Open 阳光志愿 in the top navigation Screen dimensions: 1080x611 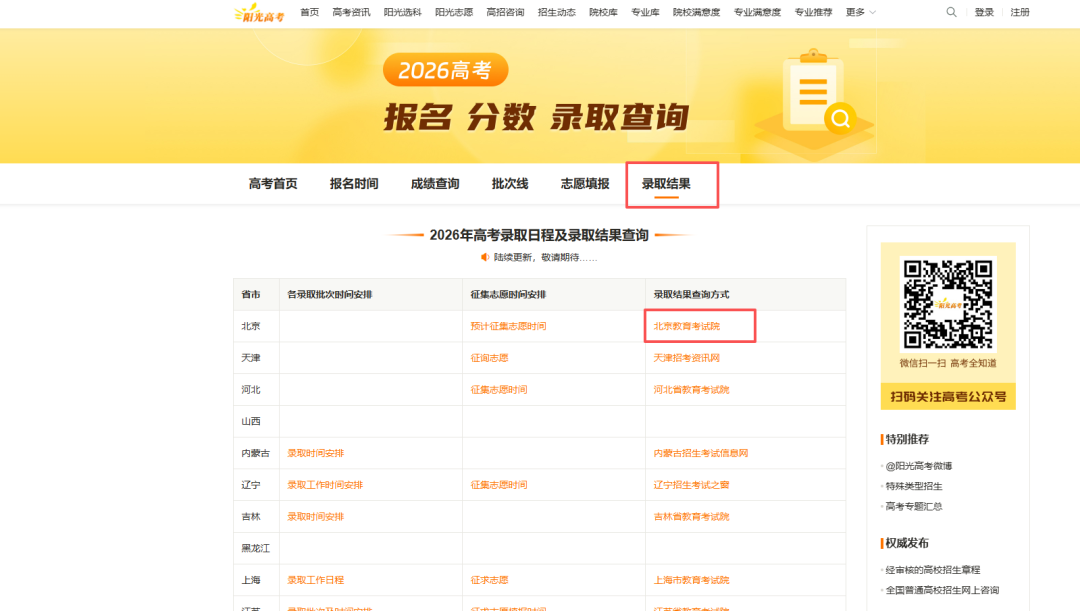tap(454, 12)
